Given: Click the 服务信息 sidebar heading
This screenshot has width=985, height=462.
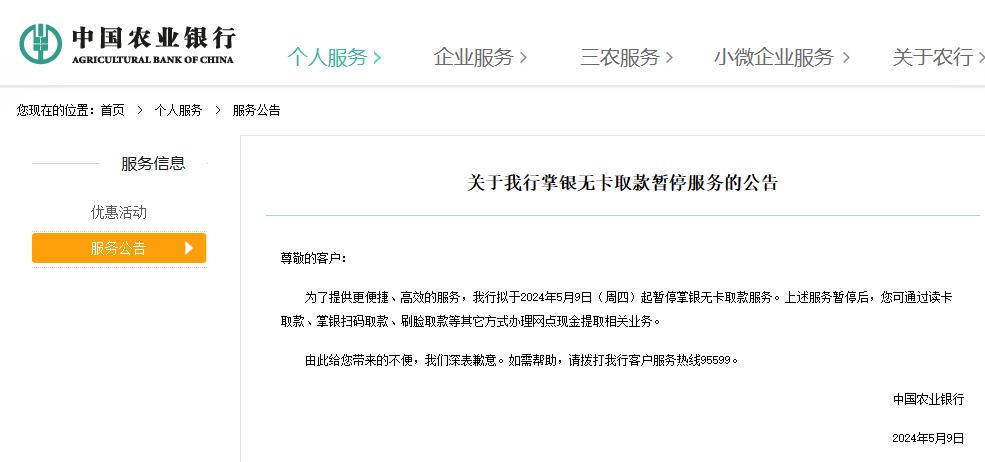Looking at the screenshot, I should (x=153, y=164).
